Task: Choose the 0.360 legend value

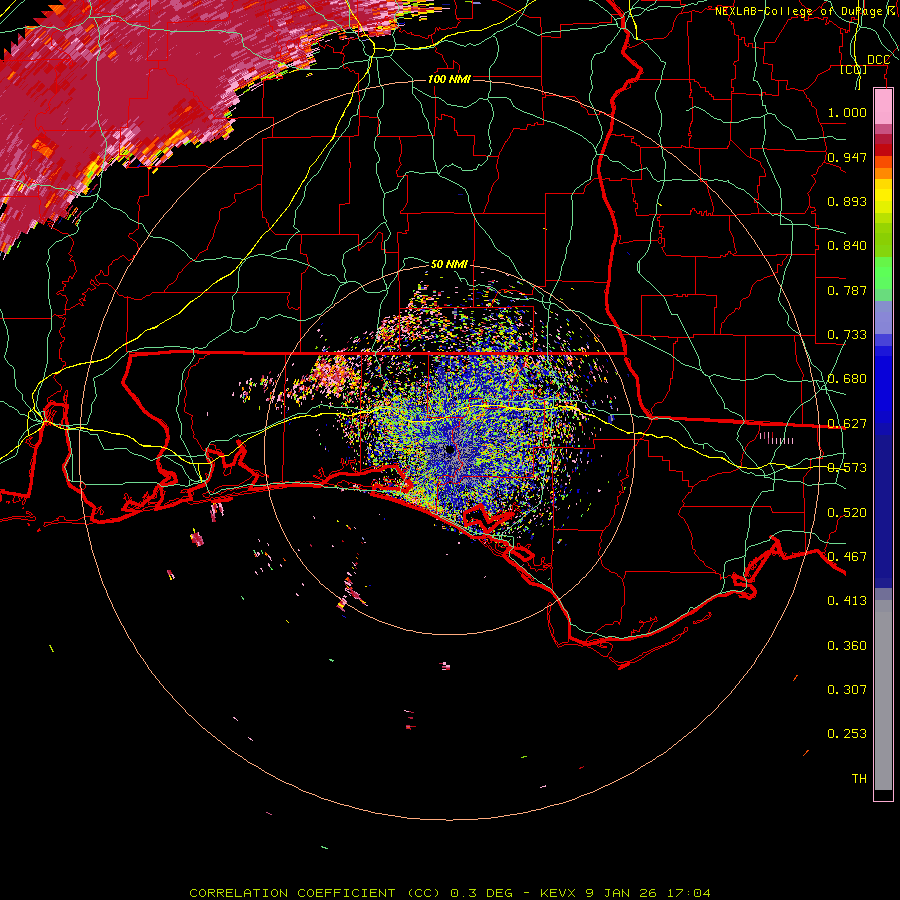Action: tap(847, 646)
